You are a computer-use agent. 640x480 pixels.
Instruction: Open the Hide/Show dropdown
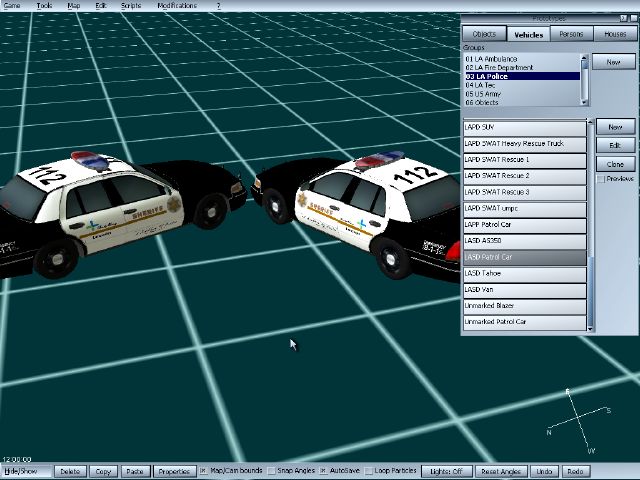pyautogui.click(x=26, y=471)
